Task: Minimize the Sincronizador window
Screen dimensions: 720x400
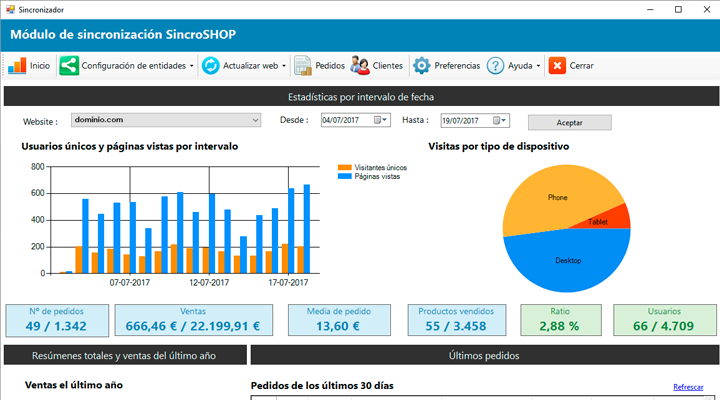Action: click(x=650, y=9)
